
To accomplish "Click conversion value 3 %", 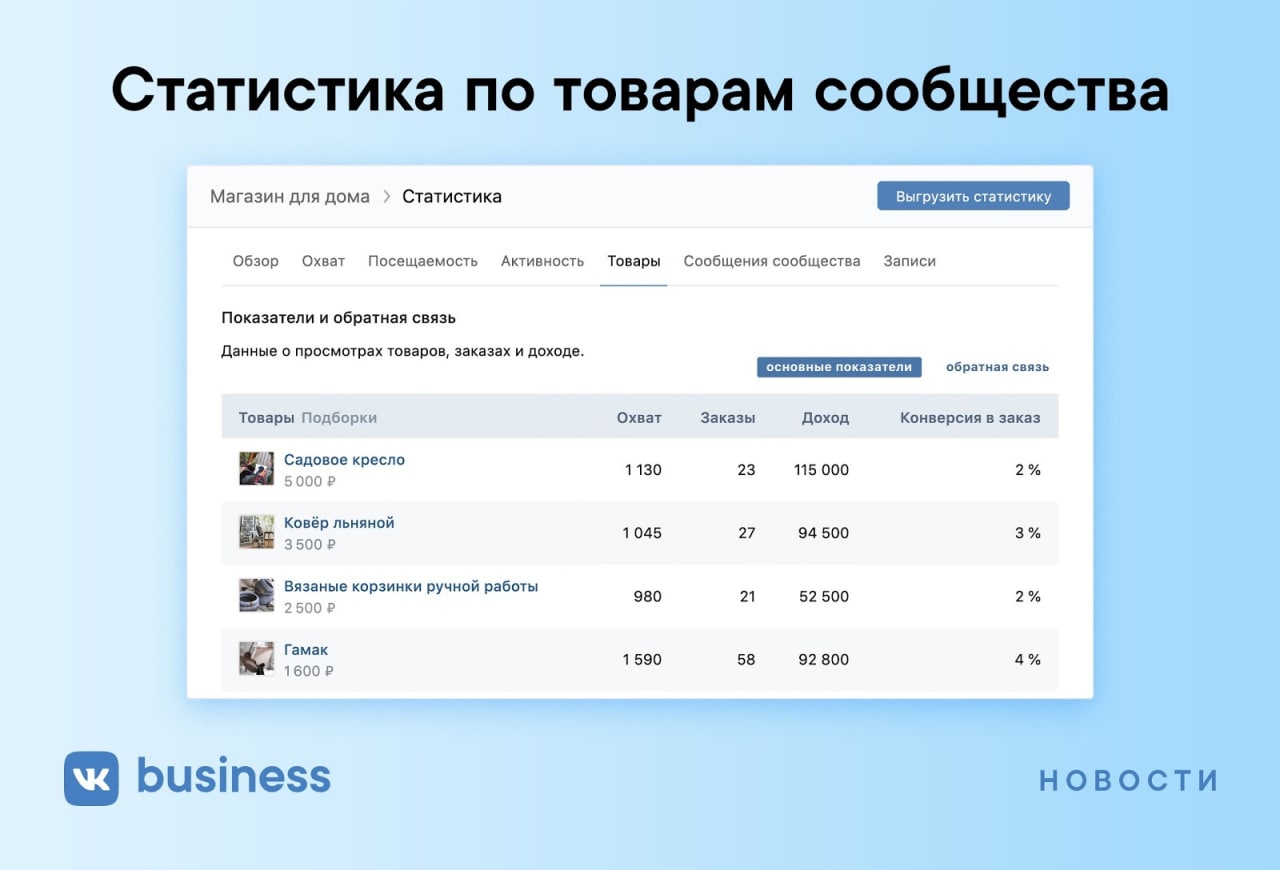I will coord(1028,533).
